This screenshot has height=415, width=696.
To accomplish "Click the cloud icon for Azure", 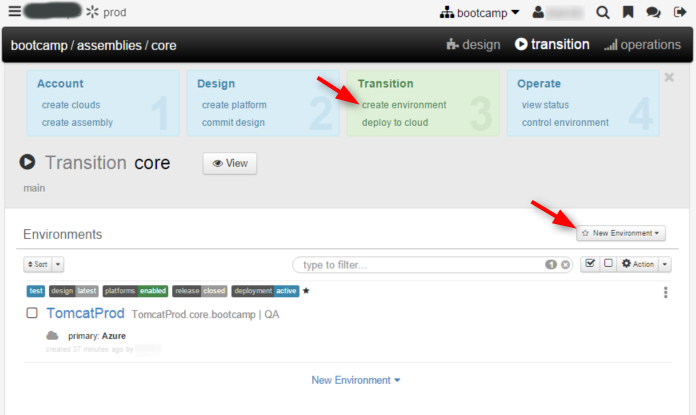I will pyautogui.click(x=52, y=335).
